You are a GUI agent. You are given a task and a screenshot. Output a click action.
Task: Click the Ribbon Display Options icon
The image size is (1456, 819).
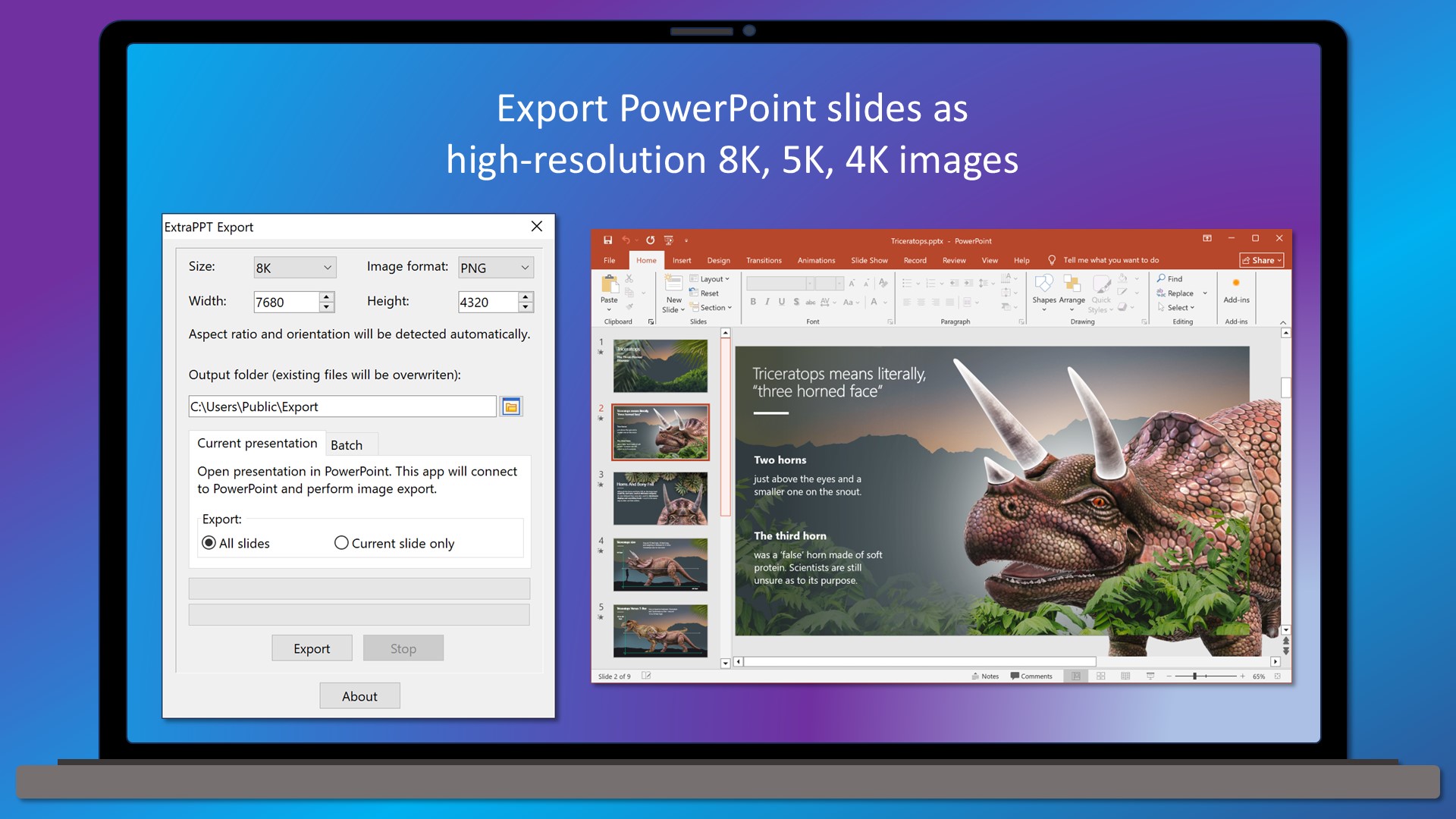(1207, 238)
